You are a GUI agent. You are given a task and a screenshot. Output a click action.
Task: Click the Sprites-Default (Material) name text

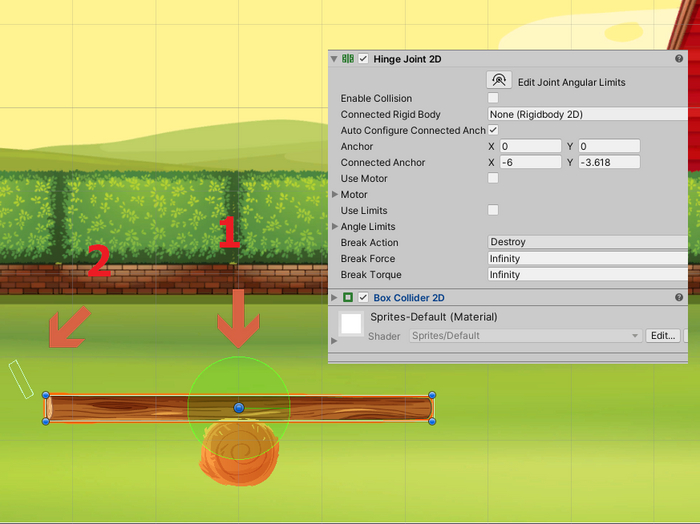pos(433,317)
